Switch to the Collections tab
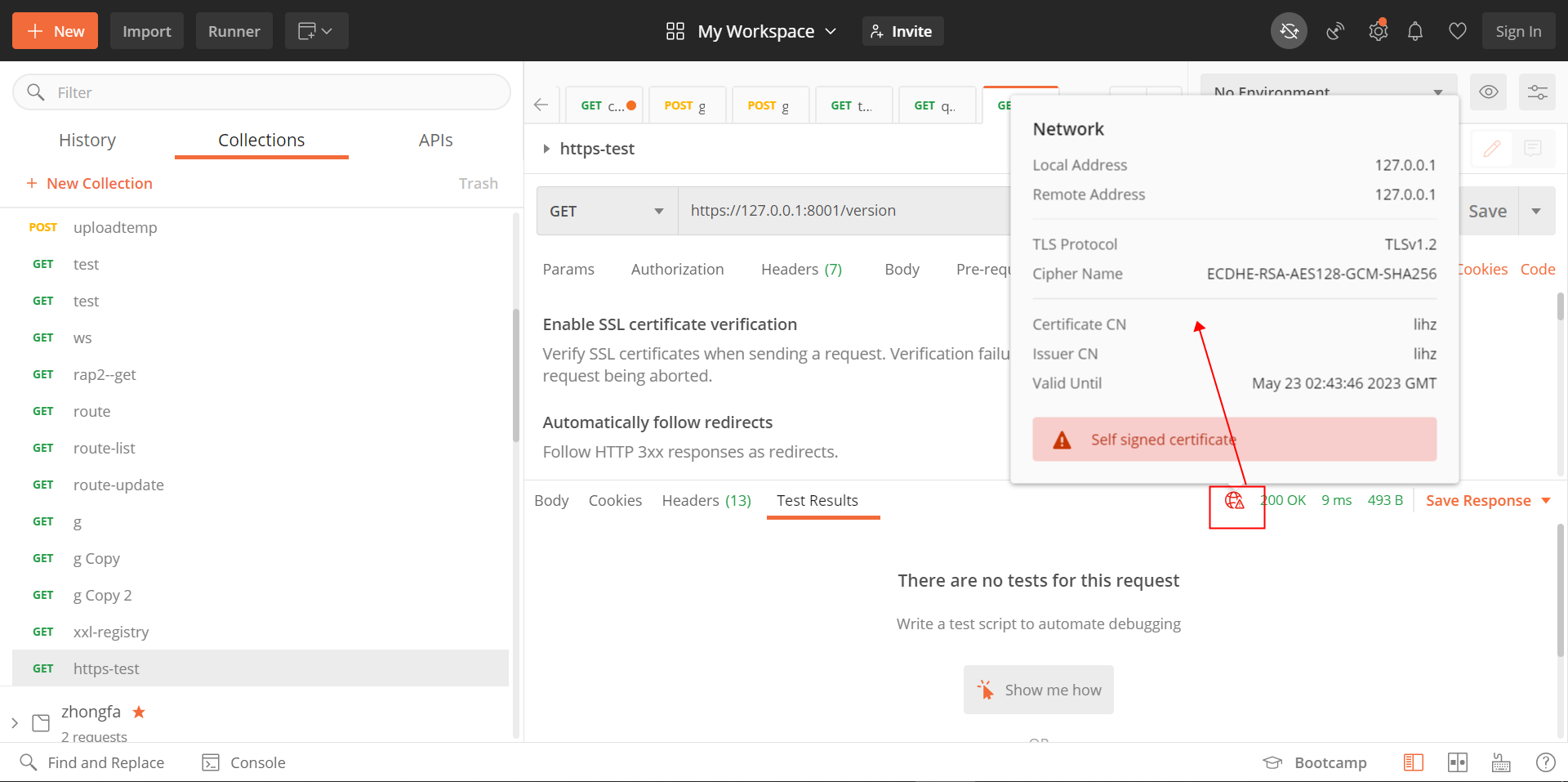Image resolution: width=1568 pixels, height=782 pixels. pos(261,140)
